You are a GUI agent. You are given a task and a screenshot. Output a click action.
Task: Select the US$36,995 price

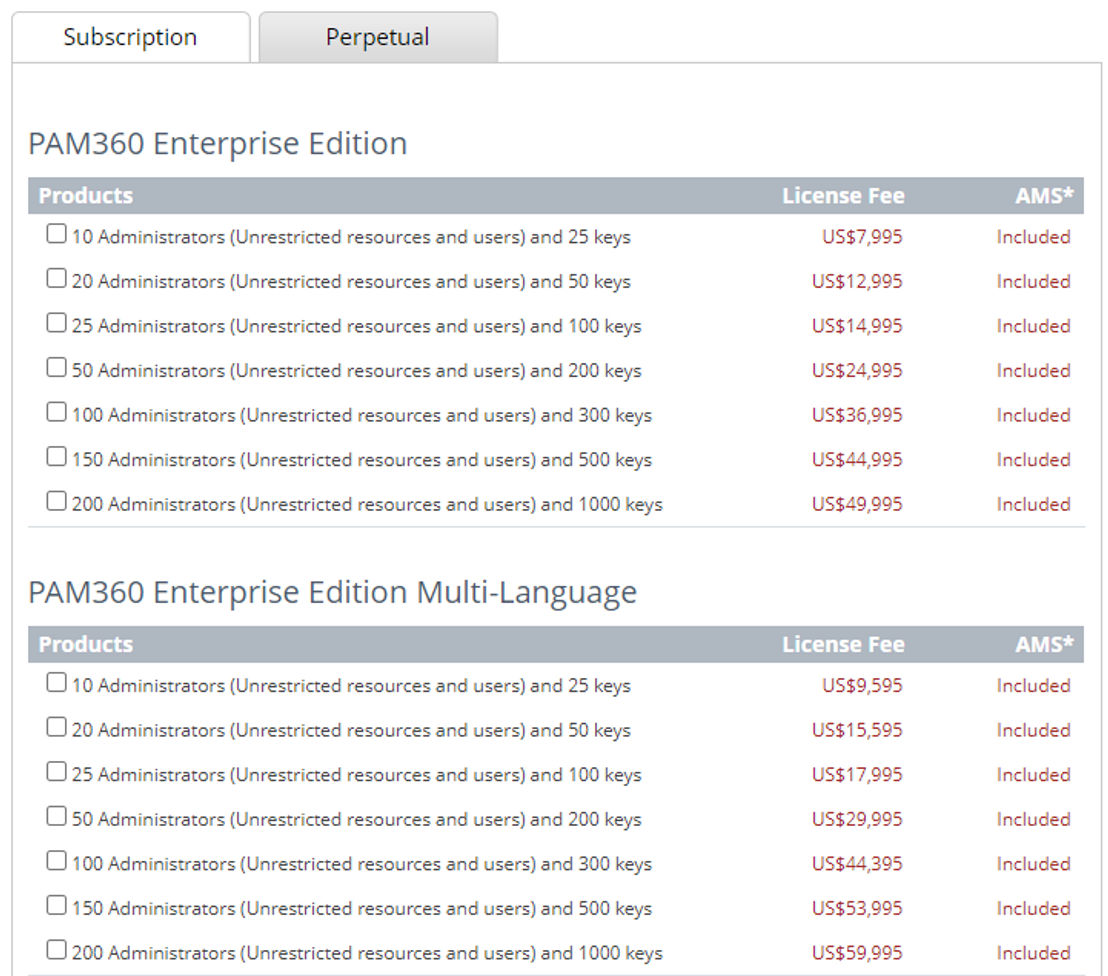(857, 415)
